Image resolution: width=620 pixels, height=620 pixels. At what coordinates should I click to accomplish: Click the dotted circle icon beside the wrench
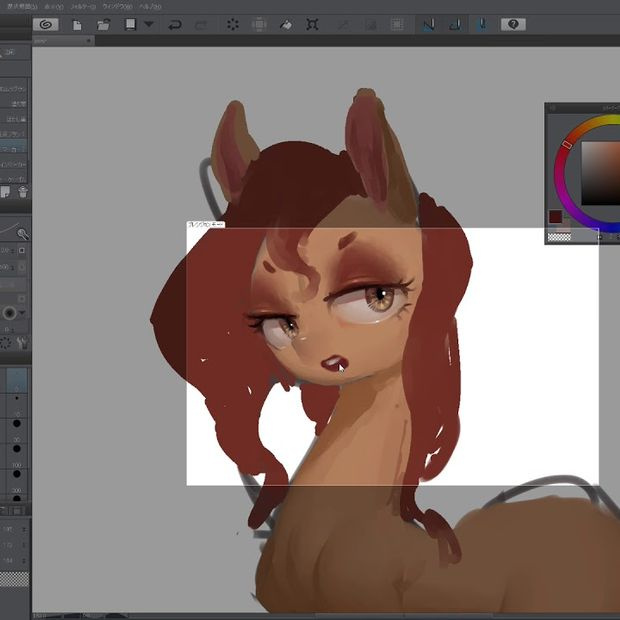click(x=6, y=343)
